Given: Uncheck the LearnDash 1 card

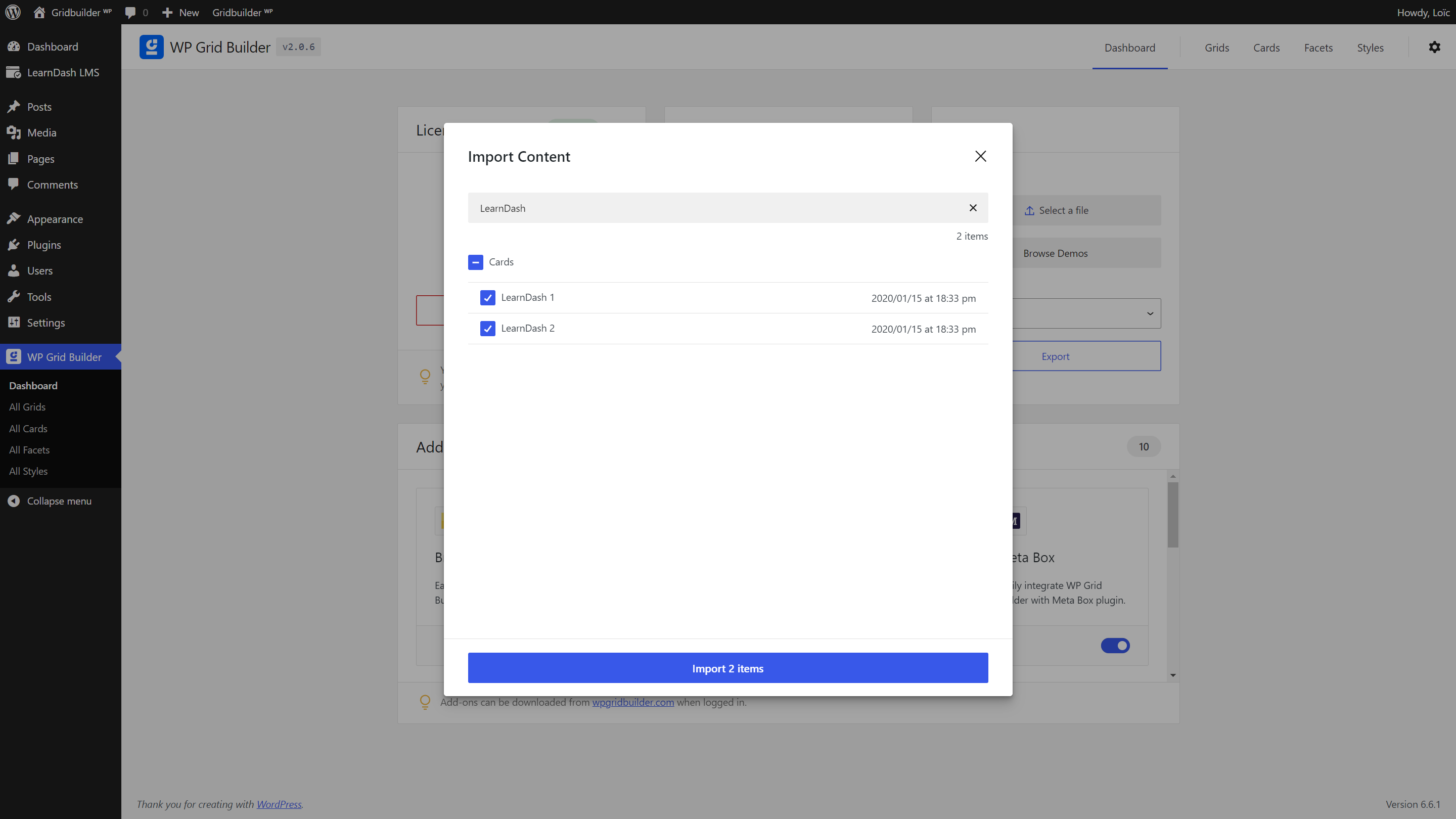Looking at the screenshot, I should (x=487, y=297).
